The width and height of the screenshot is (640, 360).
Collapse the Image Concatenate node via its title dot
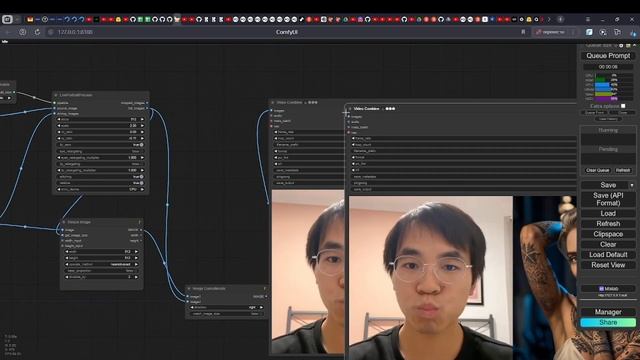coord(189,289)
